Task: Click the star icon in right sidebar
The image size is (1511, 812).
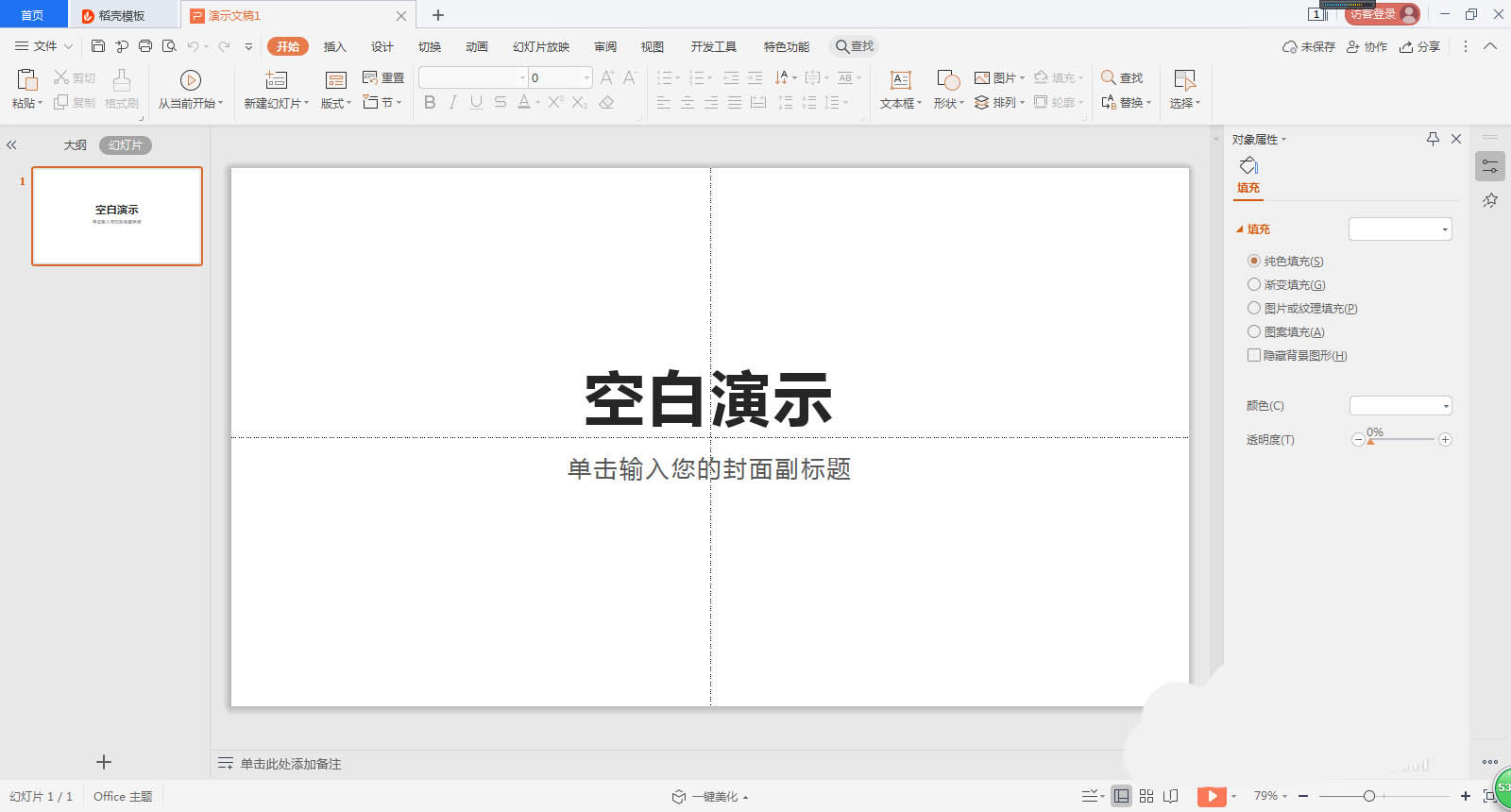Action: click(1490, 200)
